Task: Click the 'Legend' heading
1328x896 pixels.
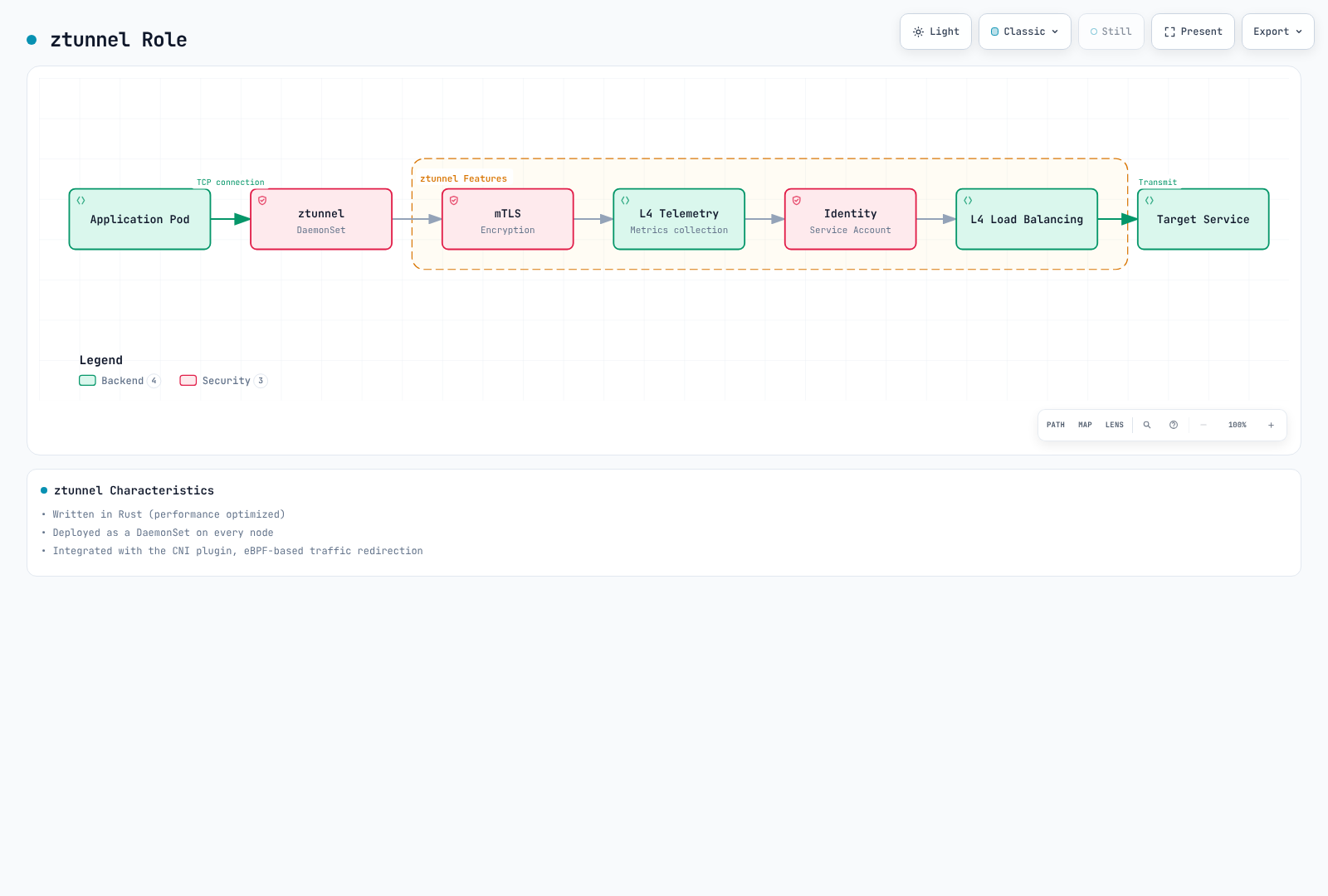Action: (101, 360)
